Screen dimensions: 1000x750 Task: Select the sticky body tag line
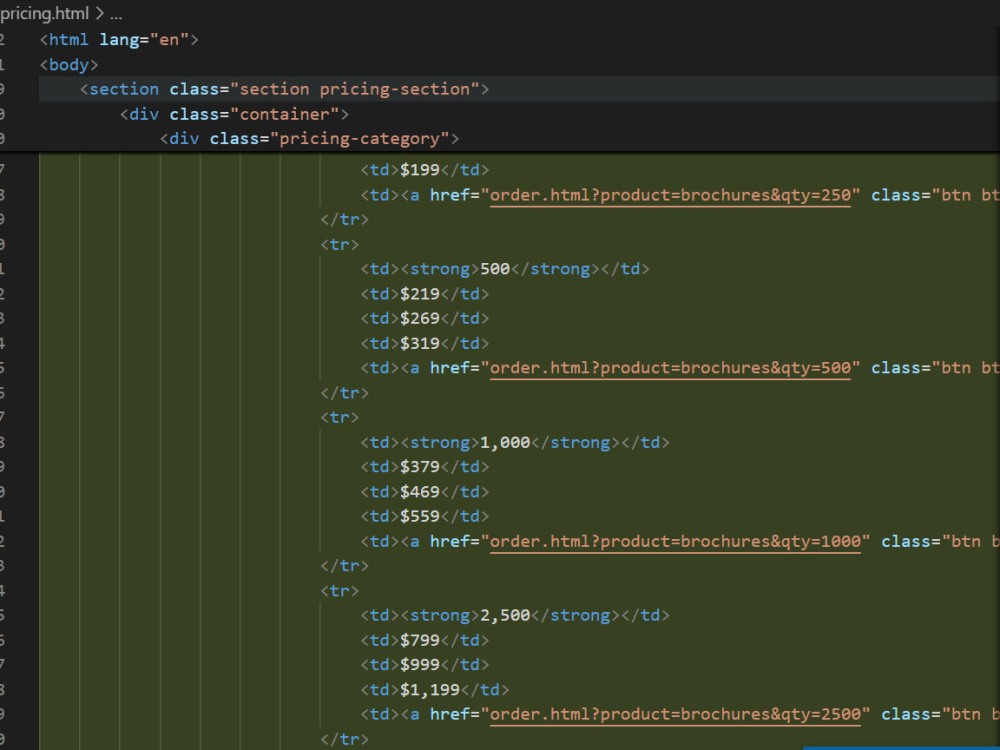click(69, 65)
